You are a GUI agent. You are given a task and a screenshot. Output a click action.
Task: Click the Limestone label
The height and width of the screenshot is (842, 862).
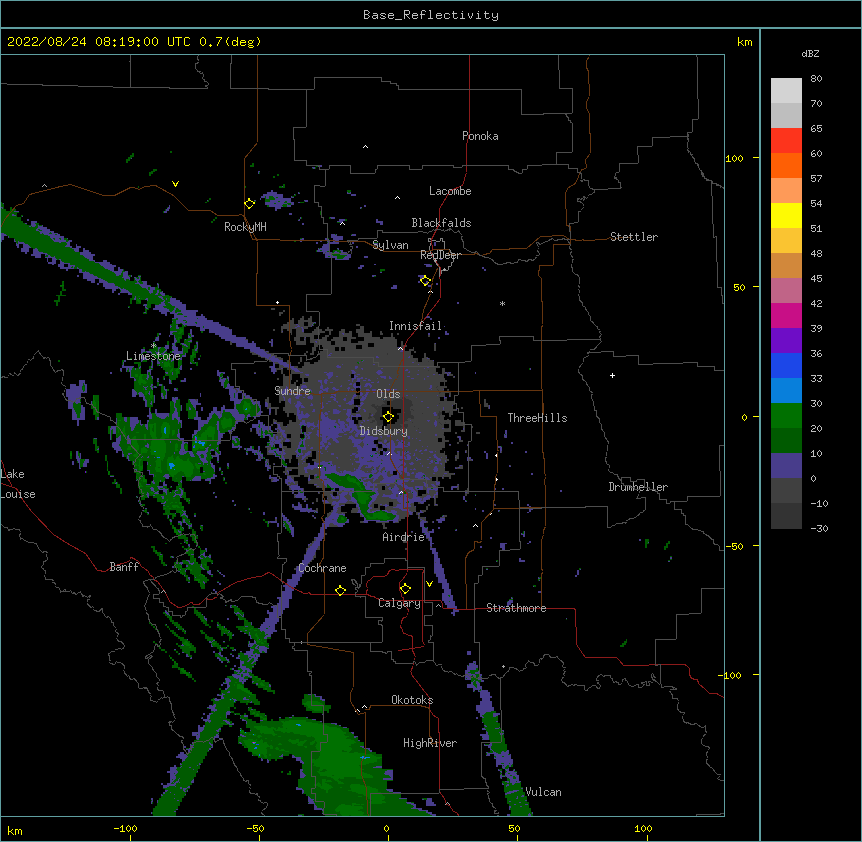pos(153,356)
